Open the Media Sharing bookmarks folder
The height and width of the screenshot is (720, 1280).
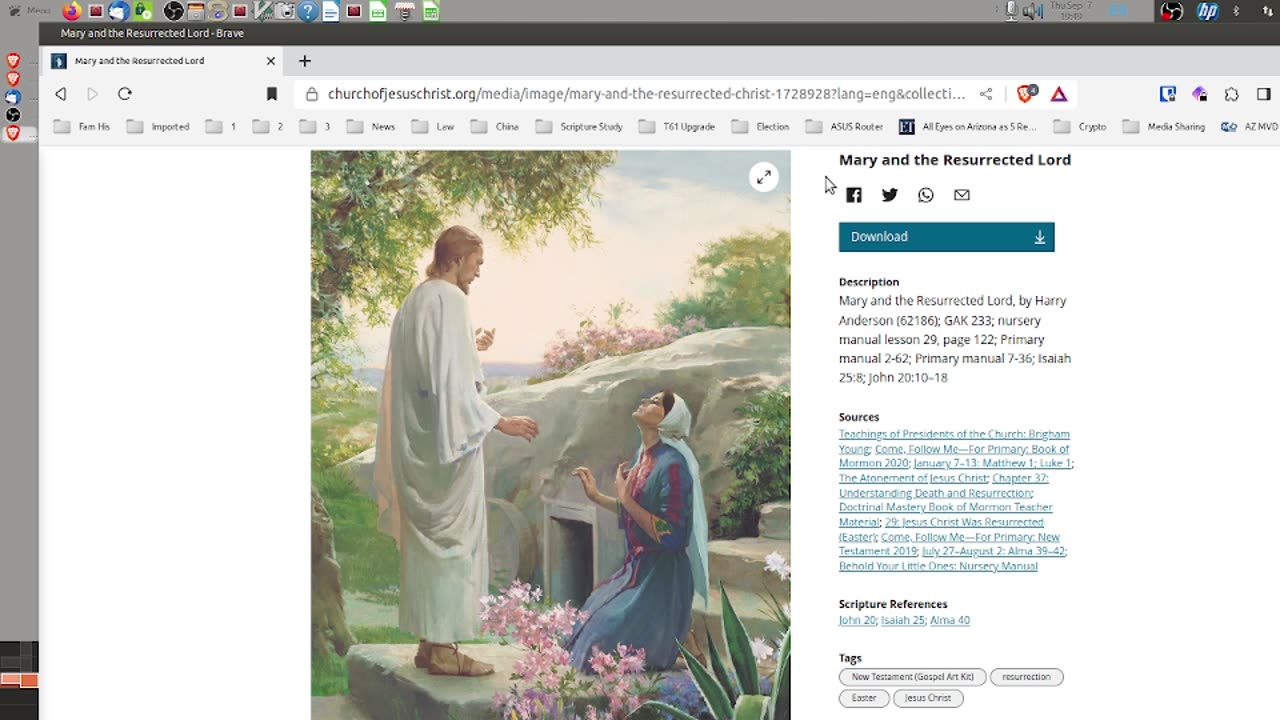[x=1164, y=127]
